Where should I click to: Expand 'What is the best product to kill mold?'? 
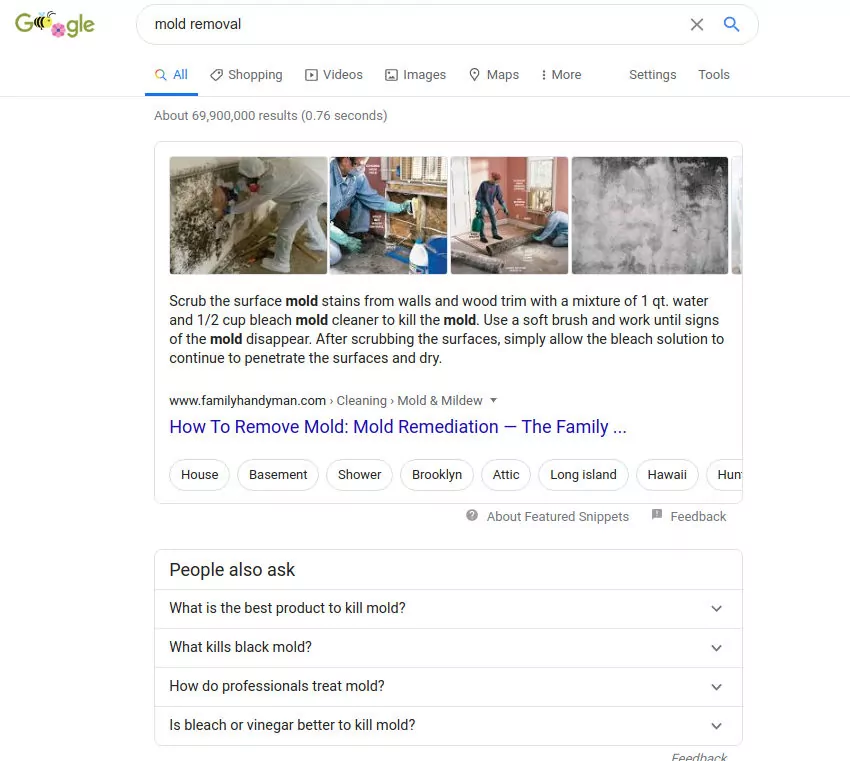pos(448,609)
